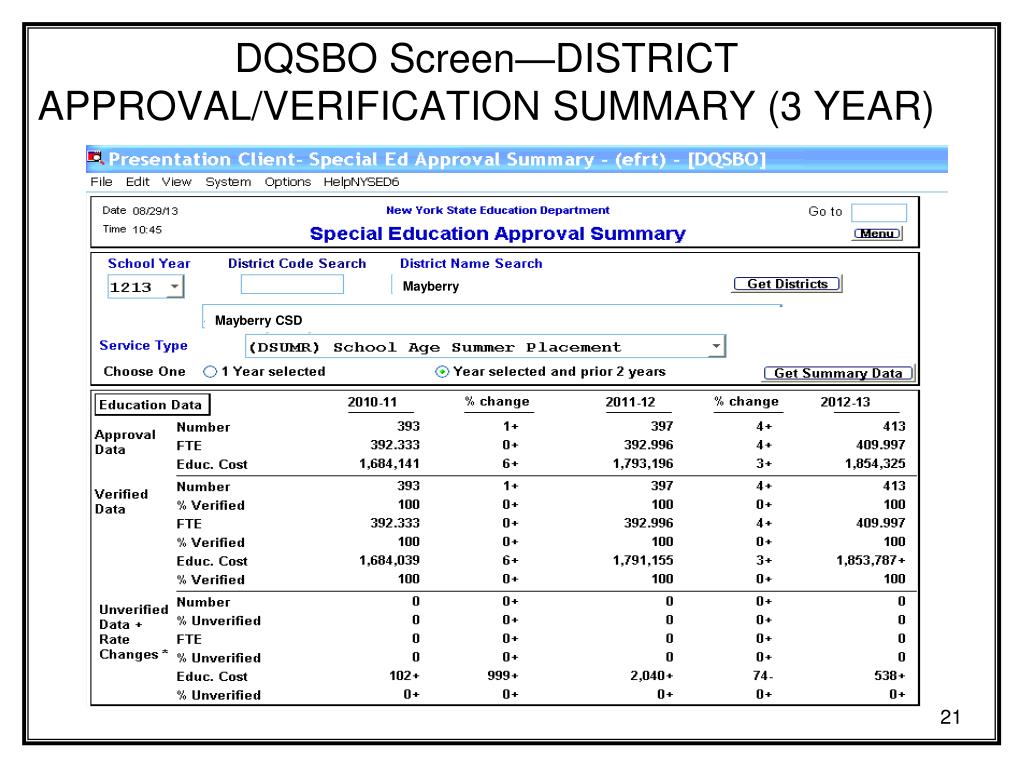Click the District Name Search field containing Mayberry

(x=430, y=286)
